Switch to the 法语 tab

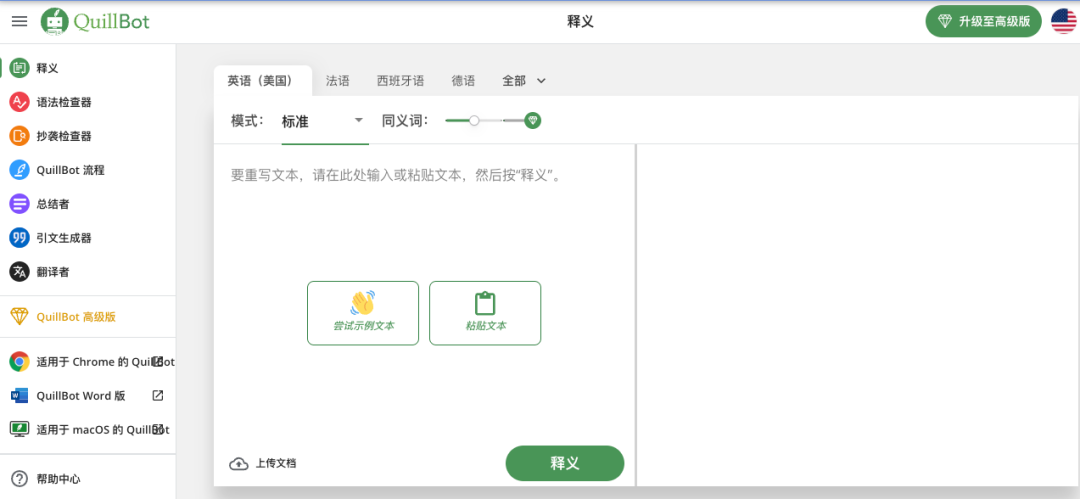pyautogui.click(x=338, y=81)
